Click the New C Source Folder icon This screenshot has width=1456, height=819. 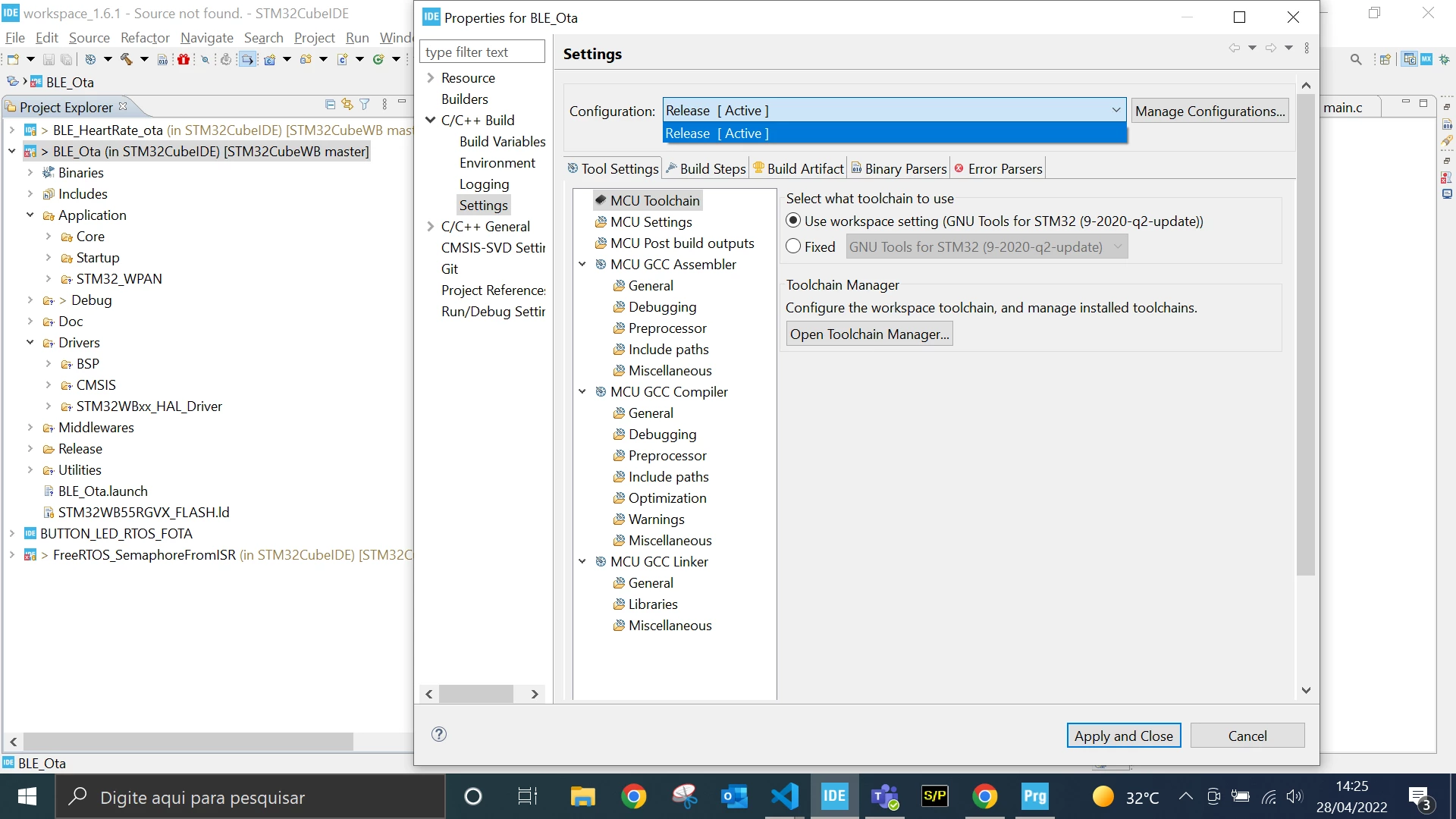coord(306,59)
